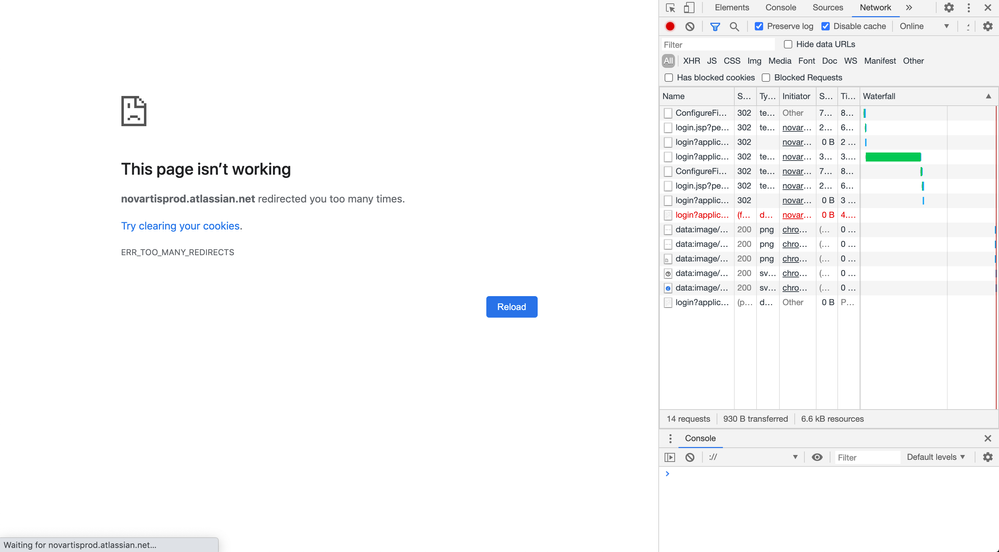
Task: Open the live expression eye icon in console
Action: pyautogui.click(x=817, y=457)
